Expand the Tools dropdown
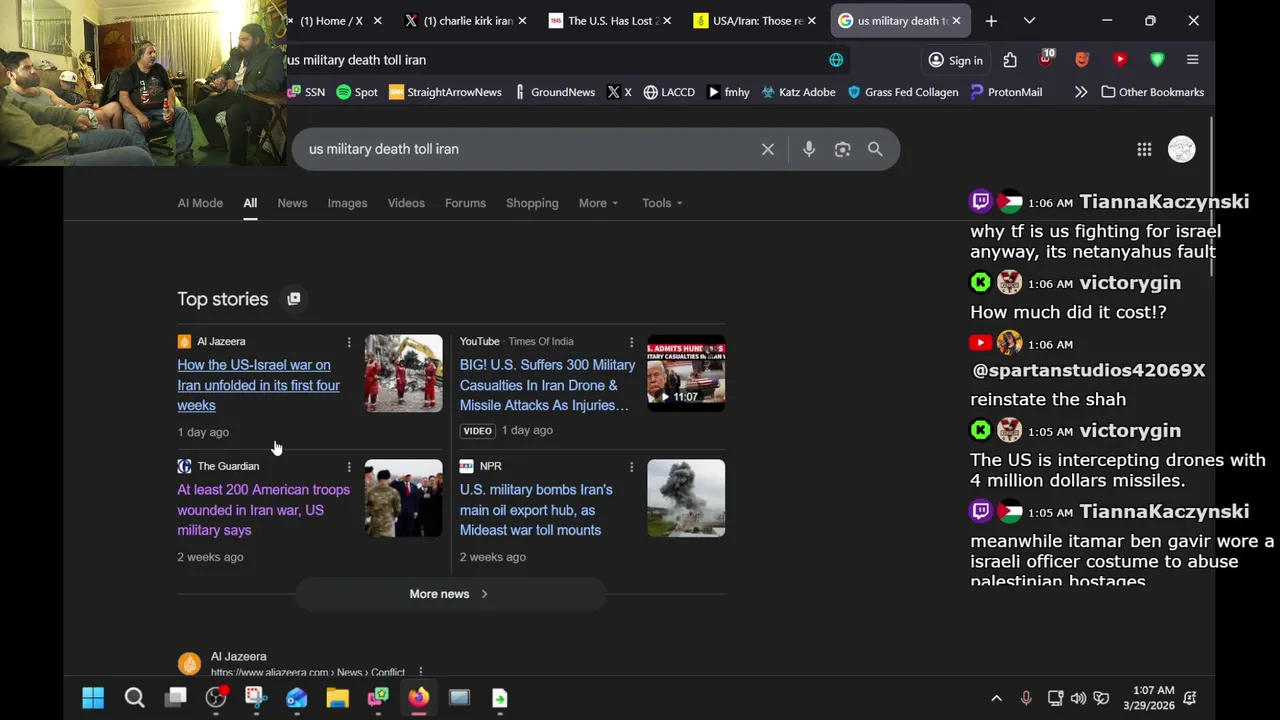This screenshot has width=1280, height=720. click(x=662, y=203)
